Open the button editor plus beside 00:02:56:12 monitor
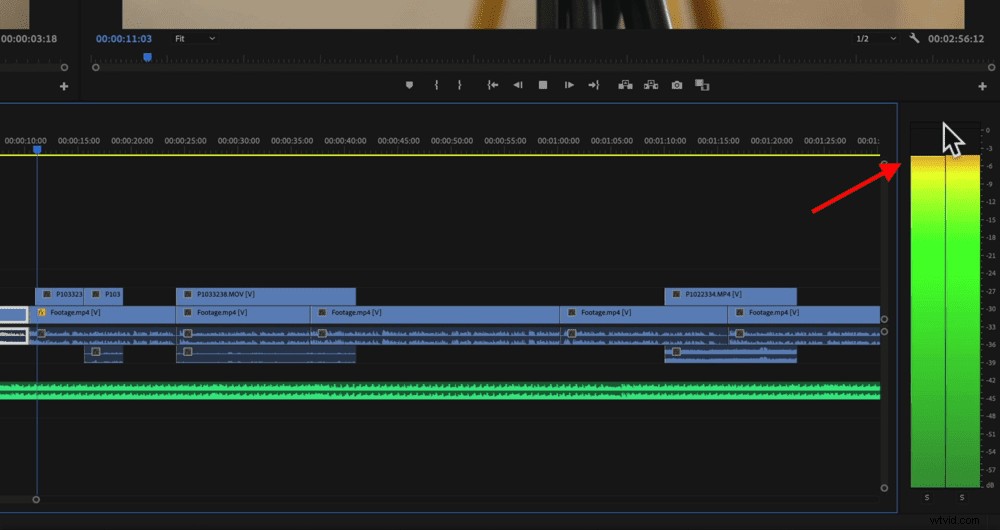 [982, 86]
